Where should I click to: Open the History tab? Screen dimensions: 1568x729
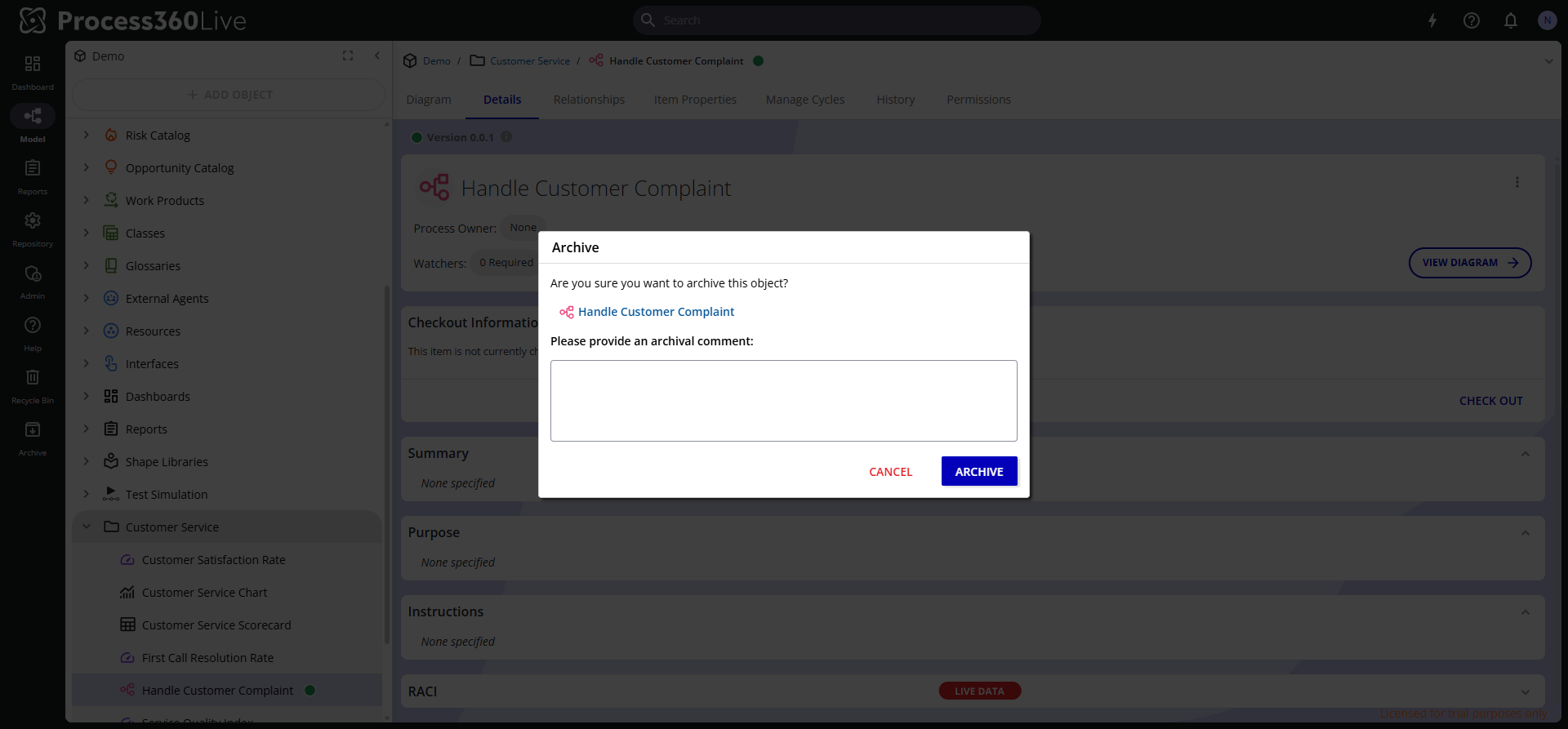896,100
